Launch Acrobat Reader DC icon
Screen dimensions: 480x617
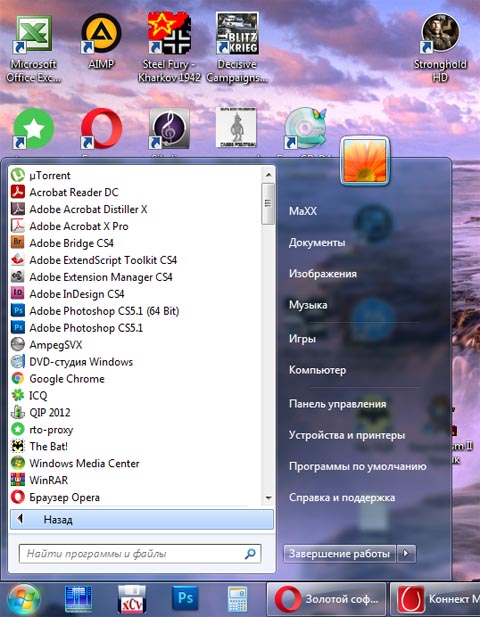point(17,192)
